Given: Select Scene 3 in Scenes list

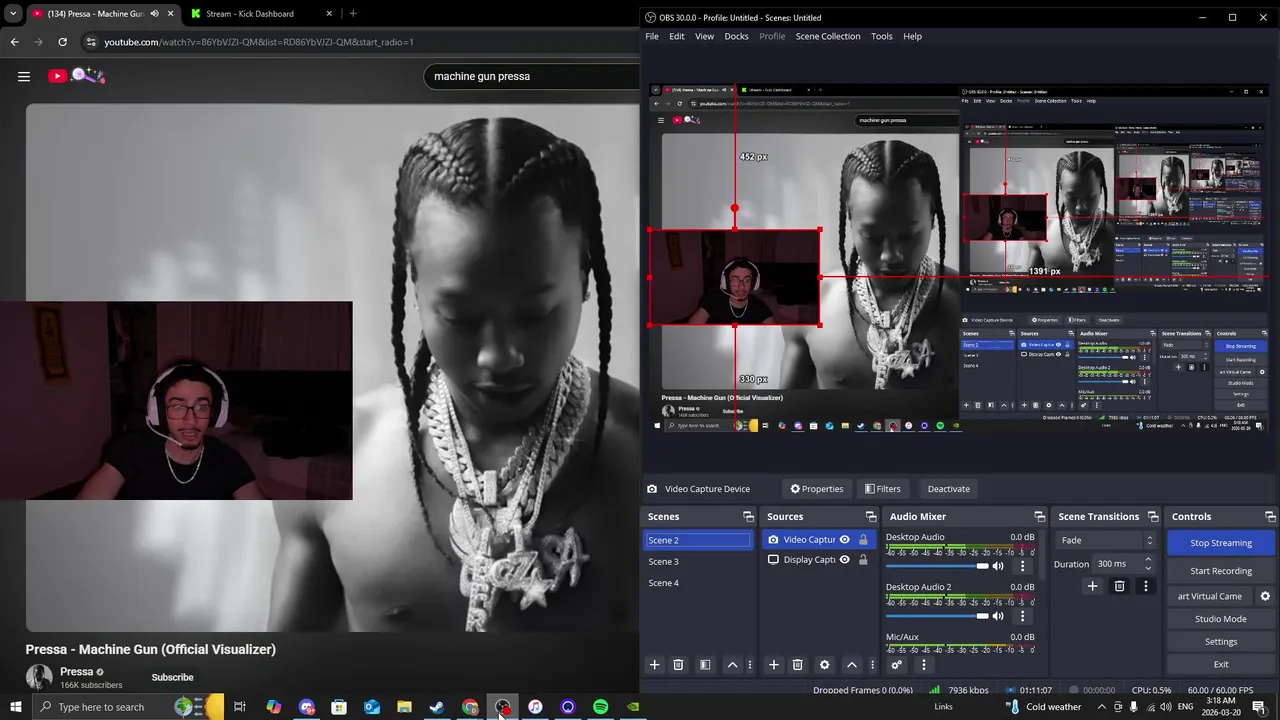Looking at the screenshot, I should (x=697, y=562).
